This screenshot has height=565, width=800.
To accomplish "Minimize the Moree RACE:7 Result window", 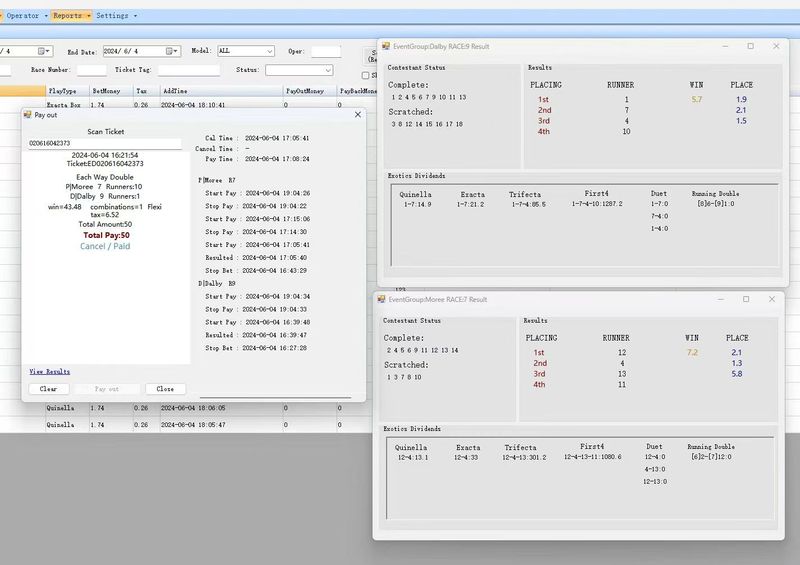I will (720, 299).
